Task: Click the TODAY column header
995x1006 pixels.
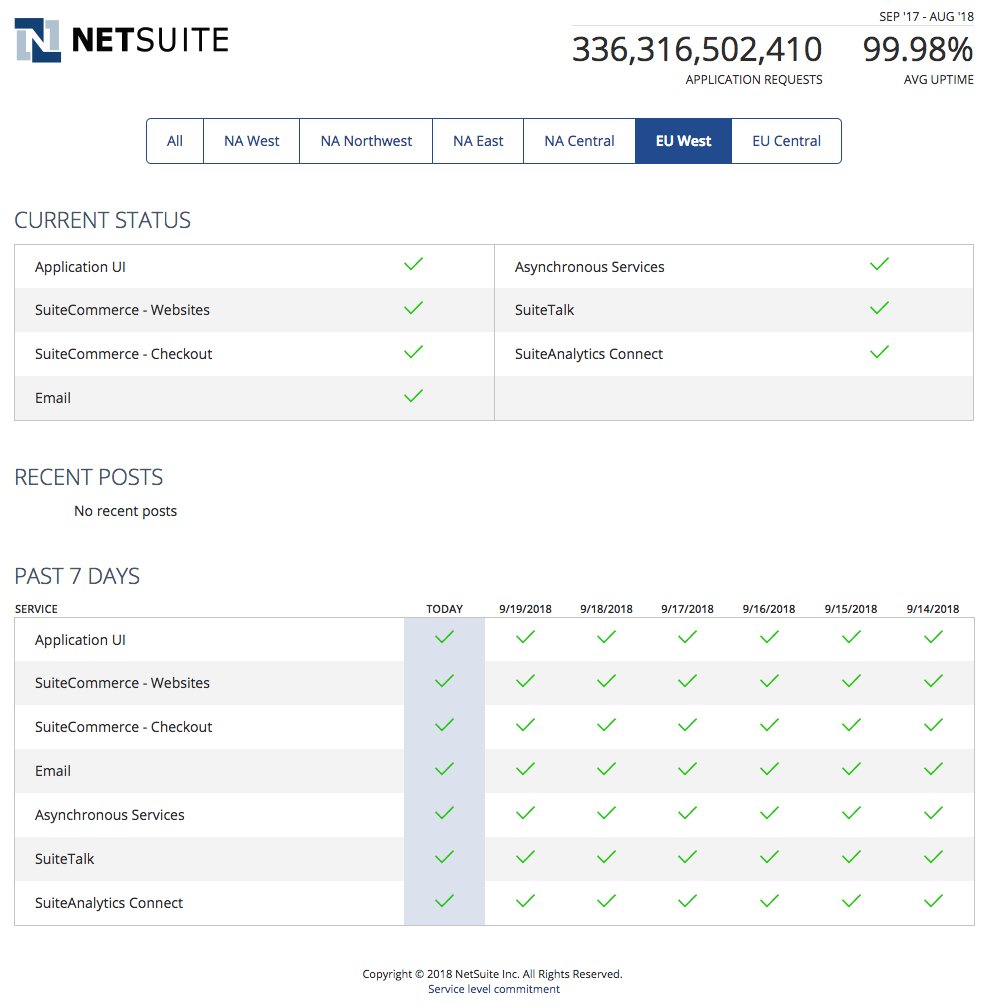Action: pyautogui.click(x=445, y=609)
